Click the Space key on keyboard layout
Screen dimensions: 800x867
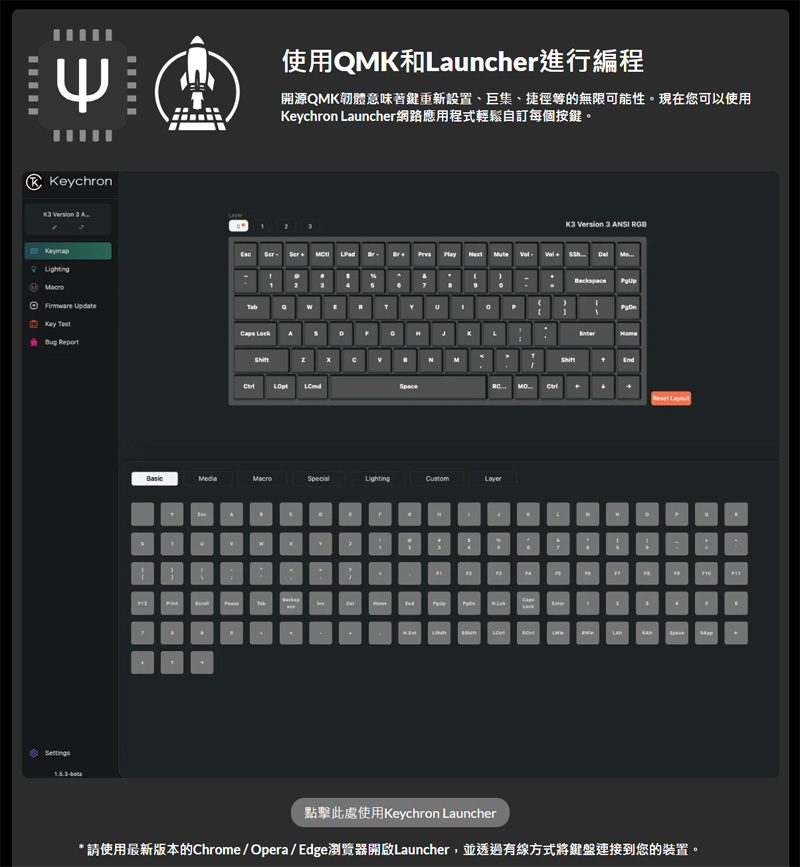coord(409,387)
